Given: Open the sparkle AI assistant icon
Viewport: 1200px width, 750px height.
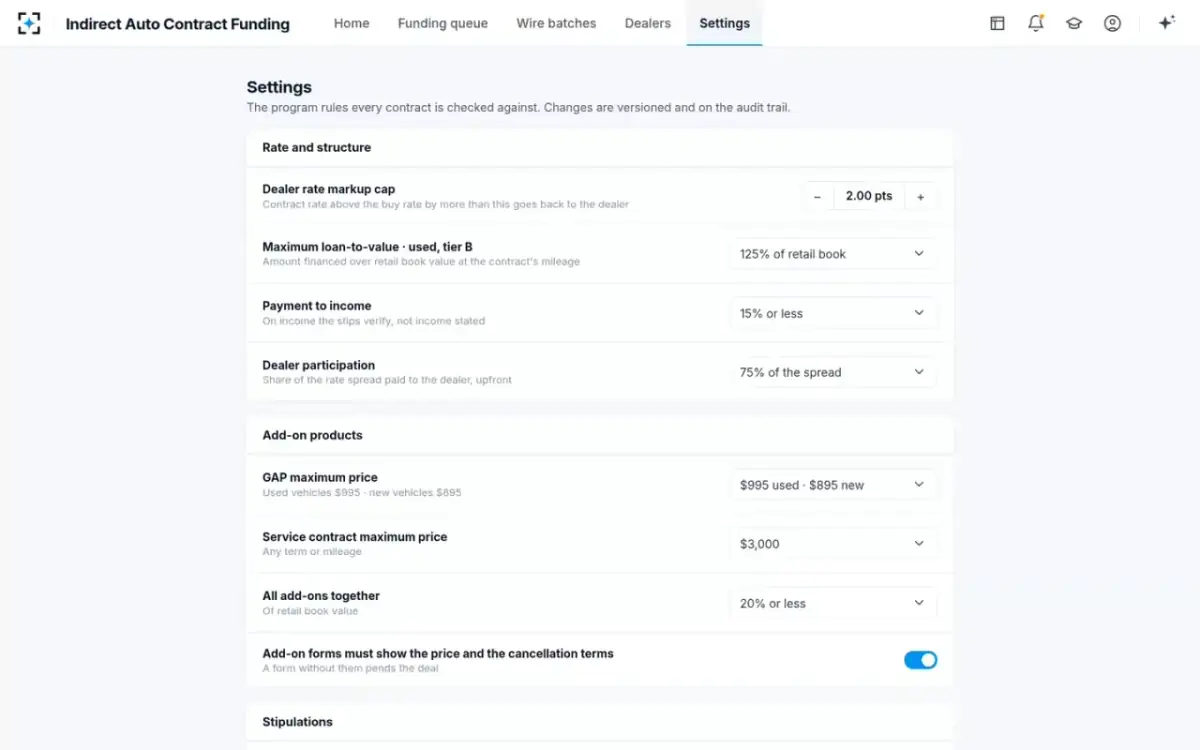Looking at the screenshot, I should tap(1166, 23).
